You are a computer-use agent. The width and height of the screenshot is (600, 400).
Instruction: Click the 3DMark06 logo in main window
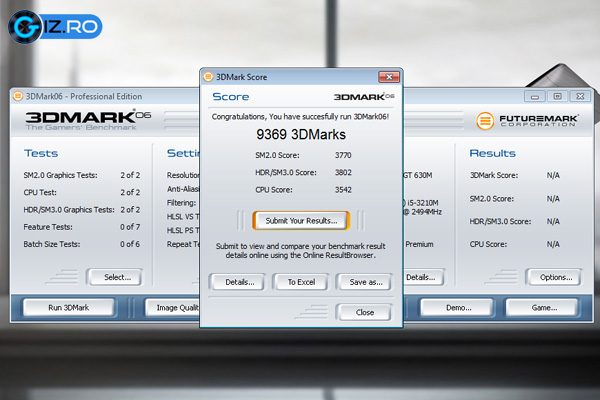point(88,120)
